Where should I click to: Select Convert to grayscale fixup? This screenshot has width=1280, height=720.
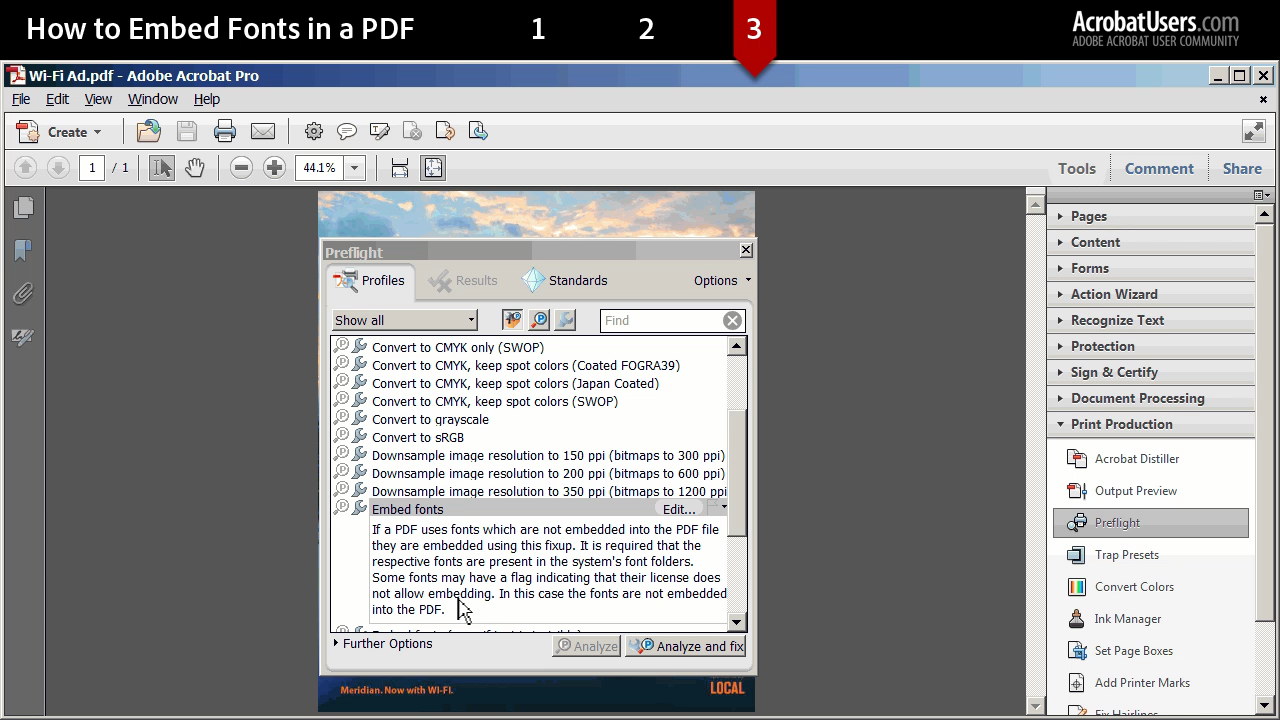pyautogui.click(x=430, y=420)
